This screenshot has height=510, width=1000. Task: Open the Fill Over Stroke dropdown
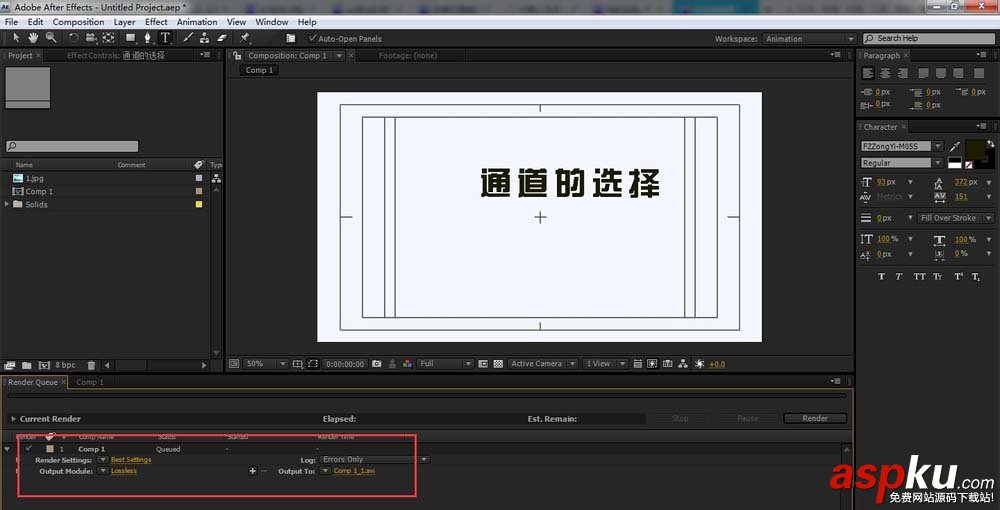[957, 218]
